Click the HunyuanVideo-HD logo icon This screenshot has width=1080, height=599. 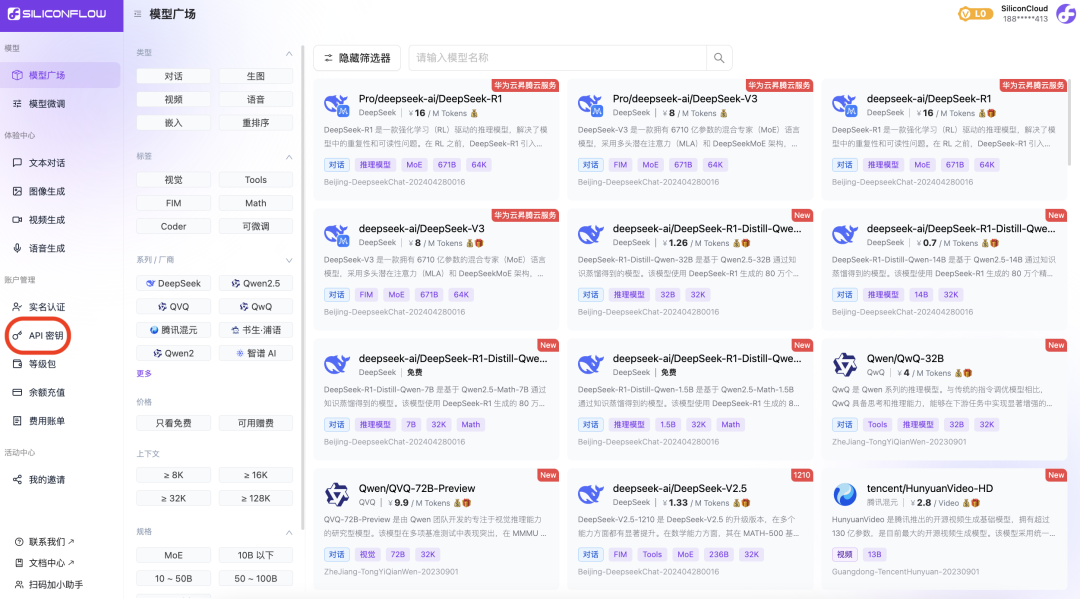coord(844,494)
